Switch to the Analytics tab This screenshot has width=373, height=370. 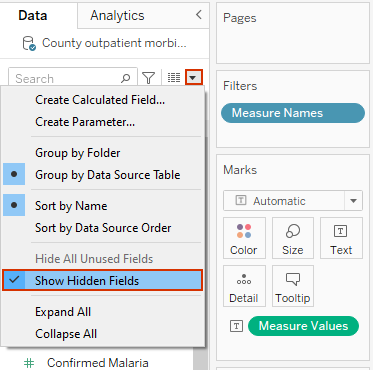(x=117, y=15)
